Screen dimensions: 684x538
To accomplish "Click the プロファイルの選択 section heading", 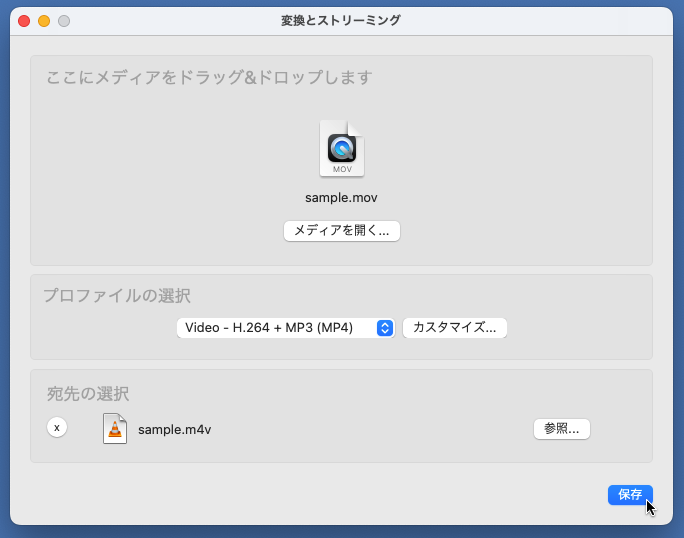I will [x=117, y=296].
